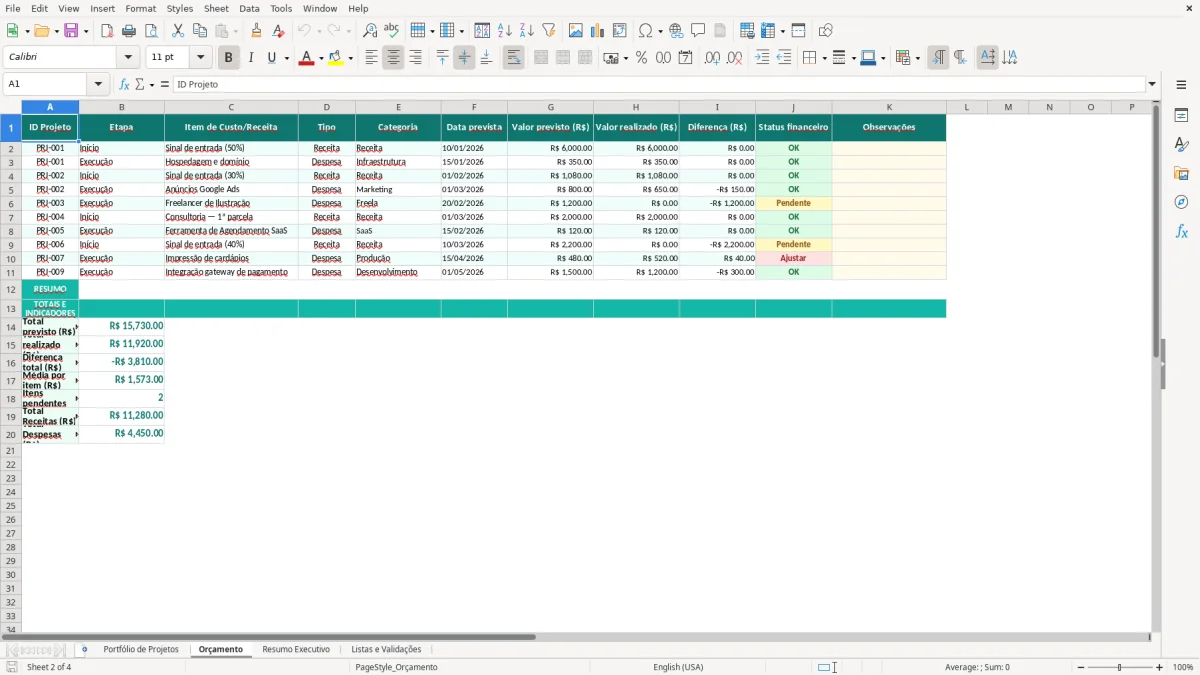Open the Navigator compass in the sidebar
This screenshot has height=675, width=1200.
(1181, 202)
